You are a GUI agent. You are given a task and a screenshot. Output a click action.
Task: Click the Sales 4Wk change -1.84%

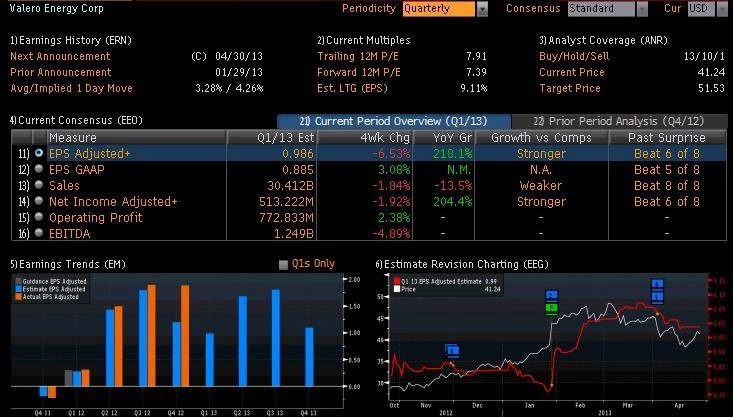[x=391, y=186]
